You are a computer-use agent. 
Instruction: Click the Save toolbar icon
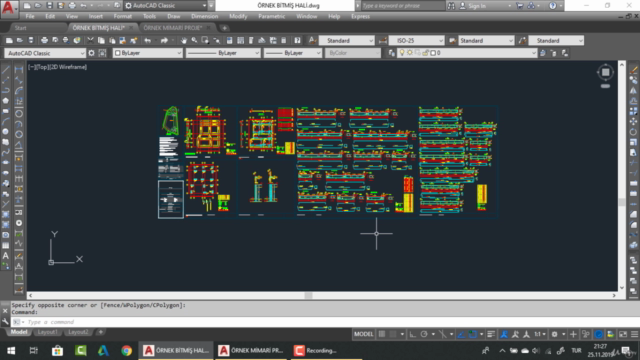pos(31,40)
